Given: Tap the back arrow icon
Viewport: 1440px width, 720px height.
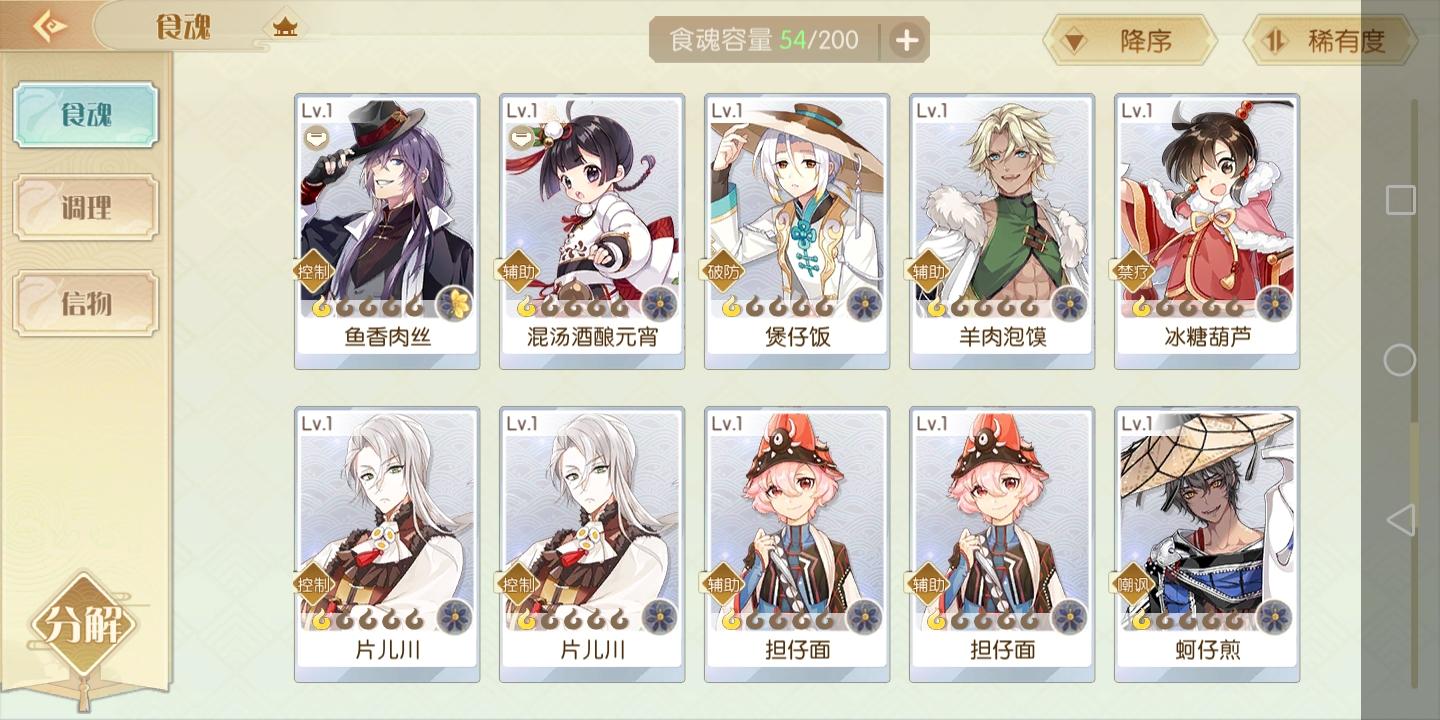Looking at the screenshot, I should pyautogui.click(x=48, y=25).
